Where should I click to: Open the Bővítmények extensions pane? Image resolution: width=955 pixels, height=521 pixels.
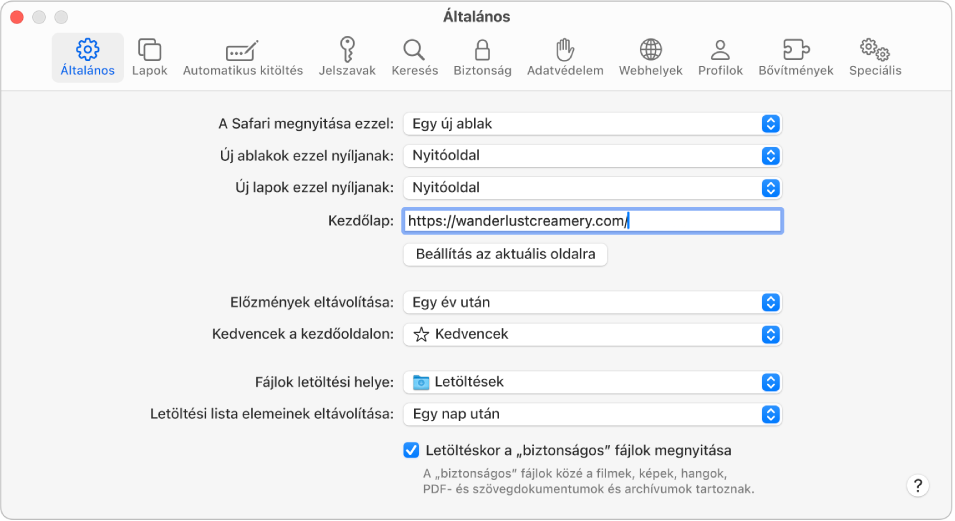pyautogui.click(x=796, y=58)
